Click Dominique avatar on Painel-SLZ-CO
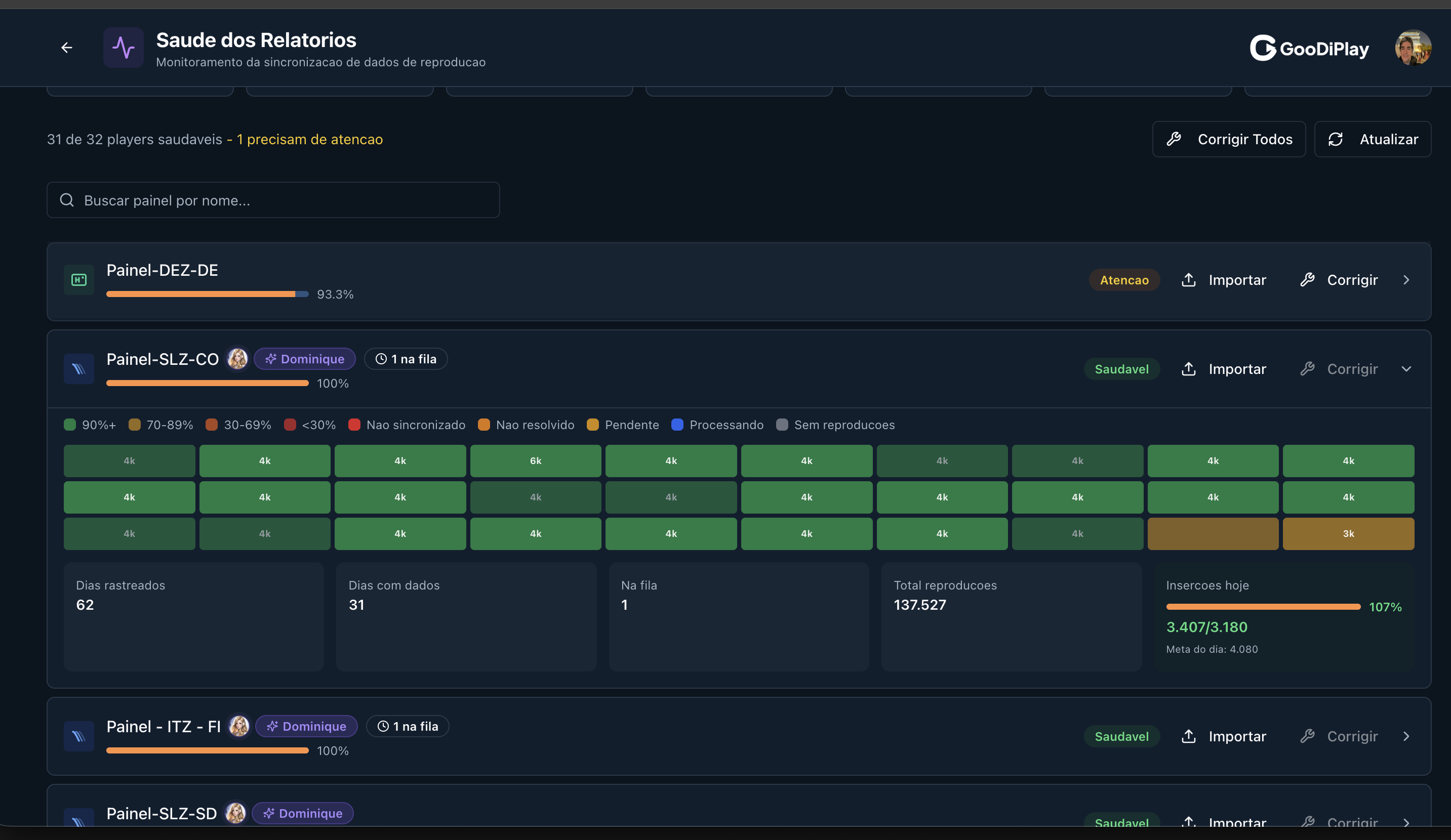 pos(237,359)
